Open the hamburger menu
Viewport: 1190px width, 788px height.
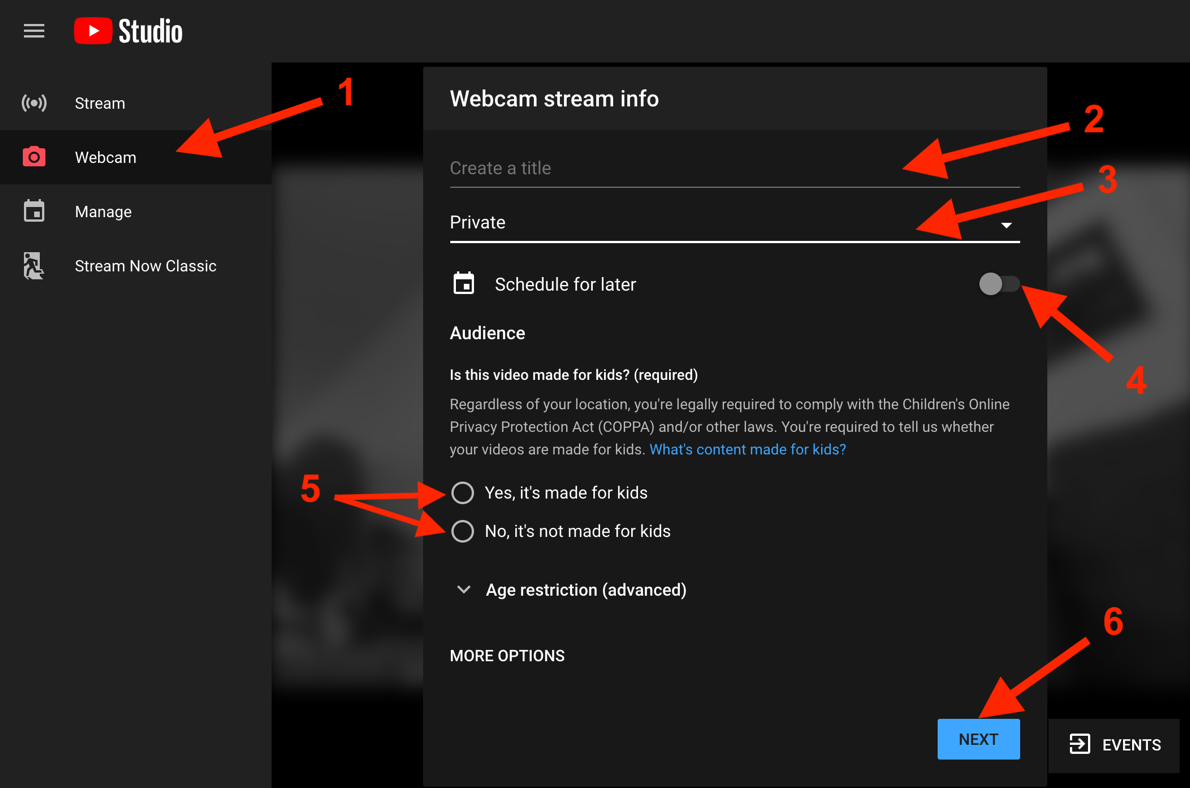(33, 31)
